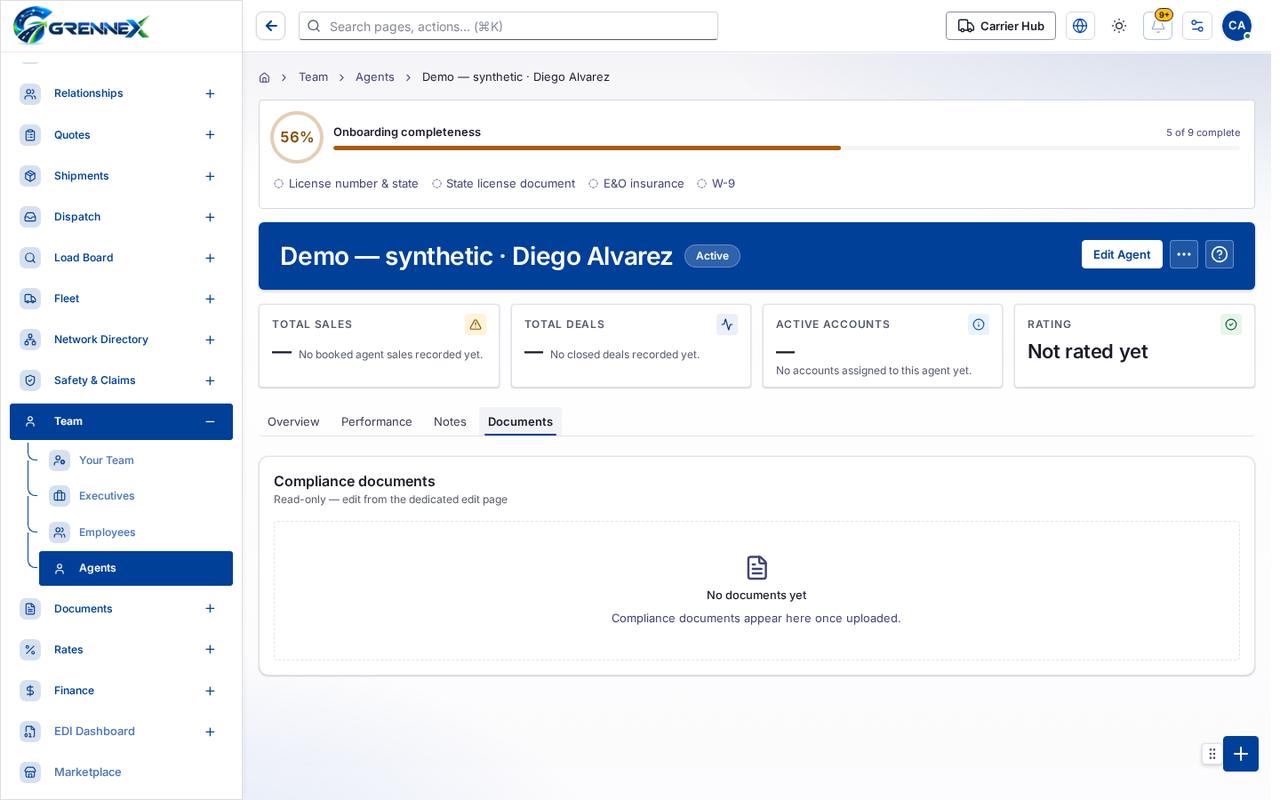
Task: Expand Quotes with its plus
Action: point(210,134)
